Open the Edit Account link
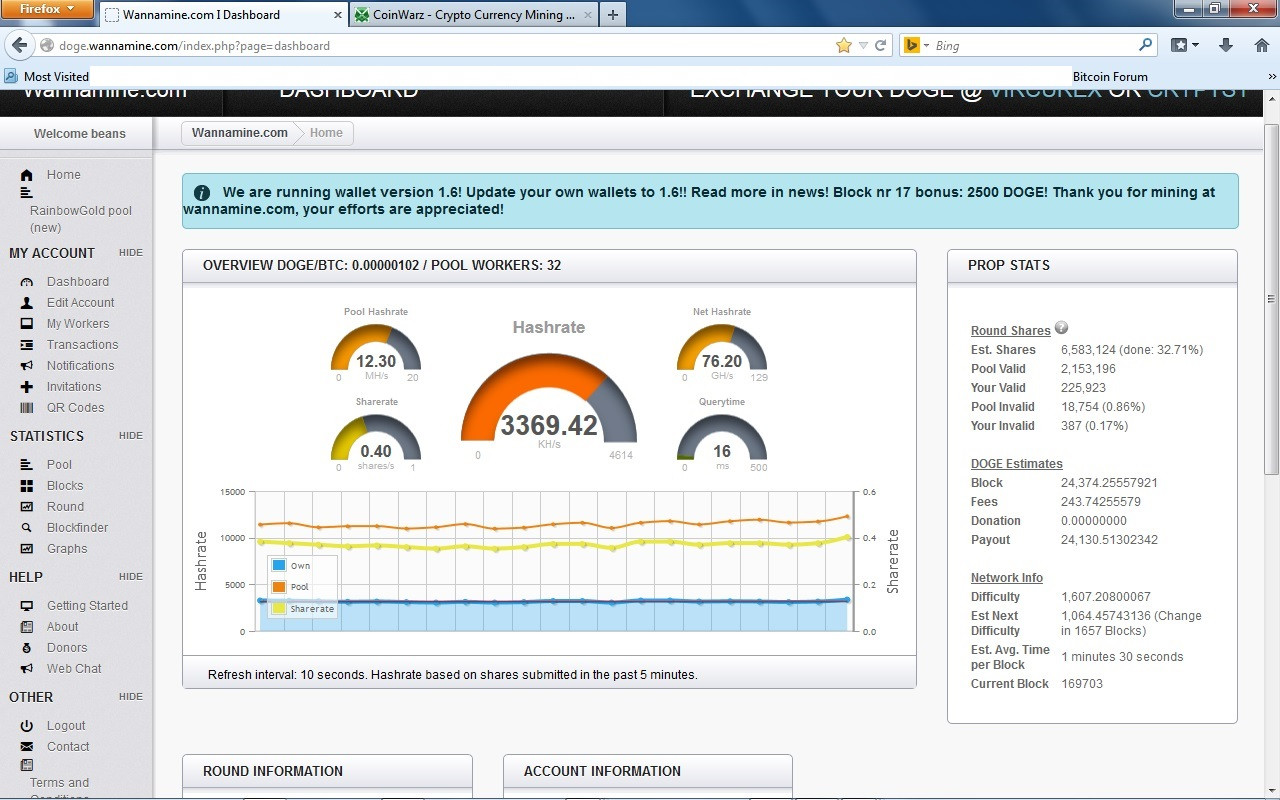This screenshot has height=800, width=1280. point(81,303)
